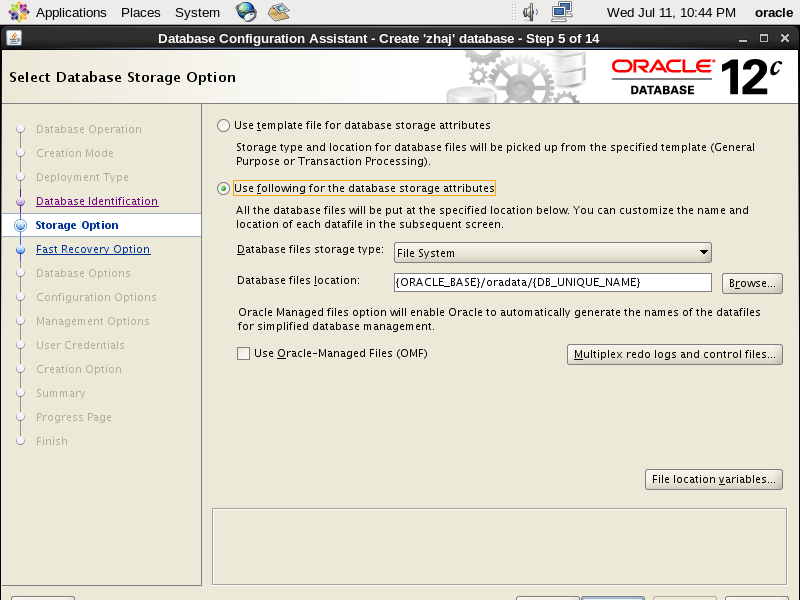Launch the web browser globe icon

coord(246,12)
